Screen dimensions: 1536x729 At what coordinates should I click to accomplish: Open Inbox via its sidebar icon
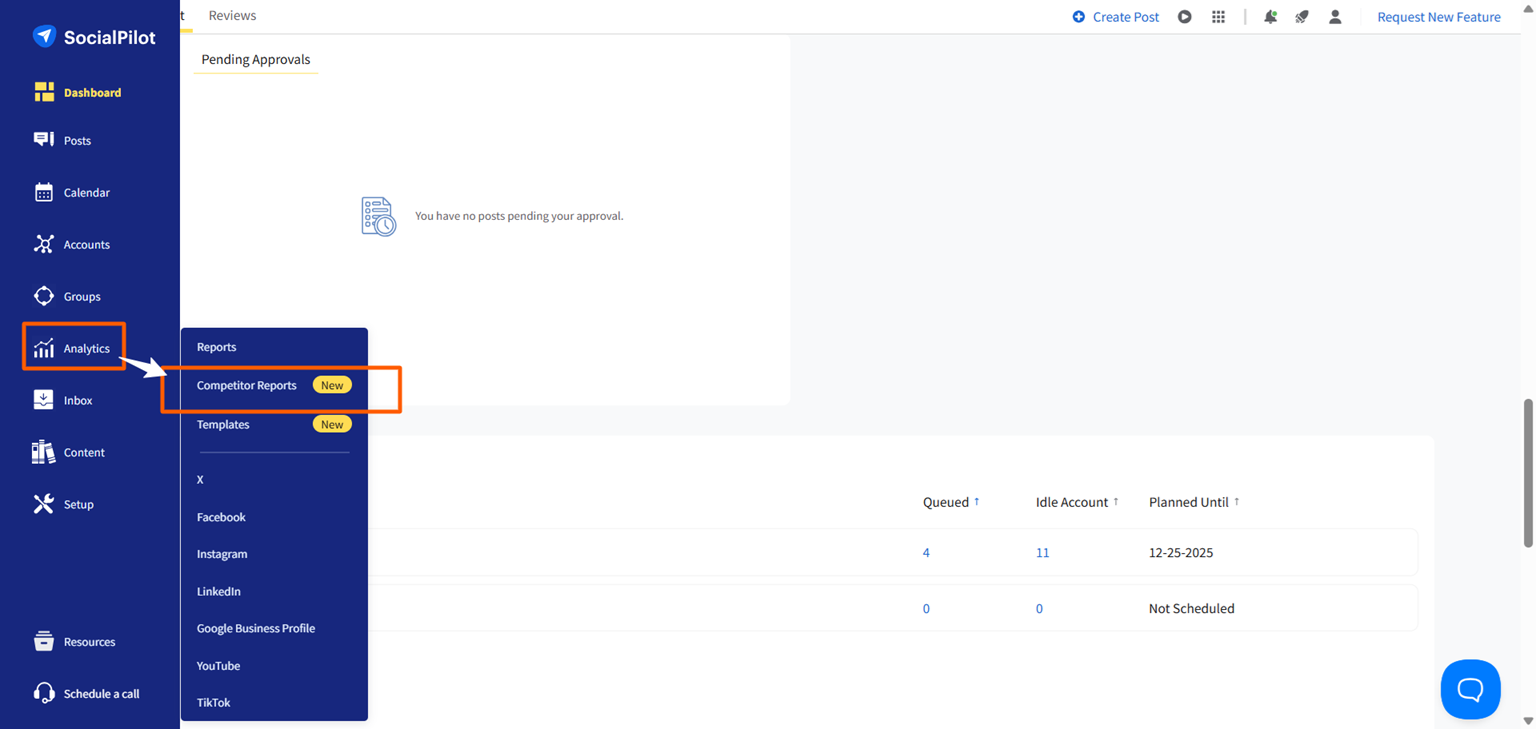[x=44, y=400]
